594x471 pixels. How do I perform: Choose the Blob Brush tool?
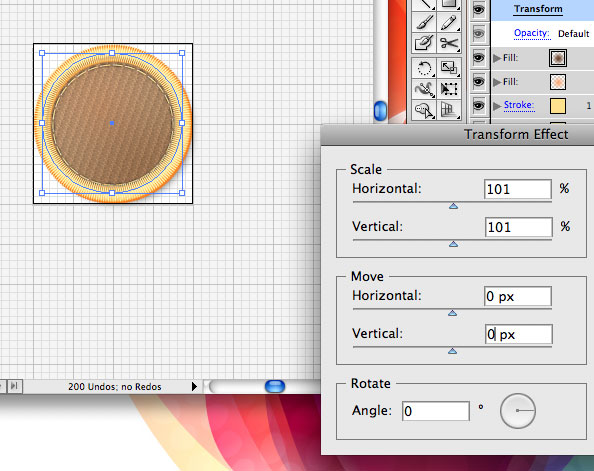pos(424,43)
